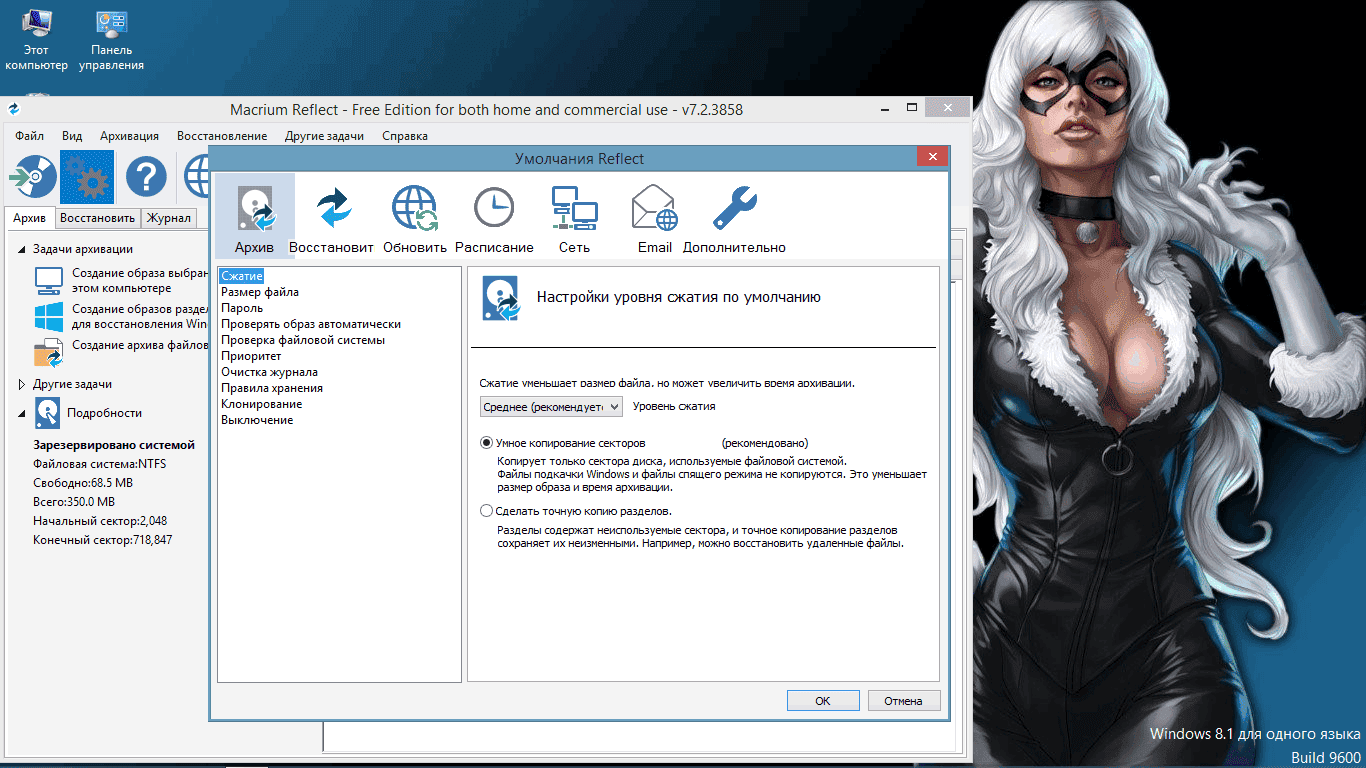
Task: Open the Вид menu
Action: [x=72, y=136]
